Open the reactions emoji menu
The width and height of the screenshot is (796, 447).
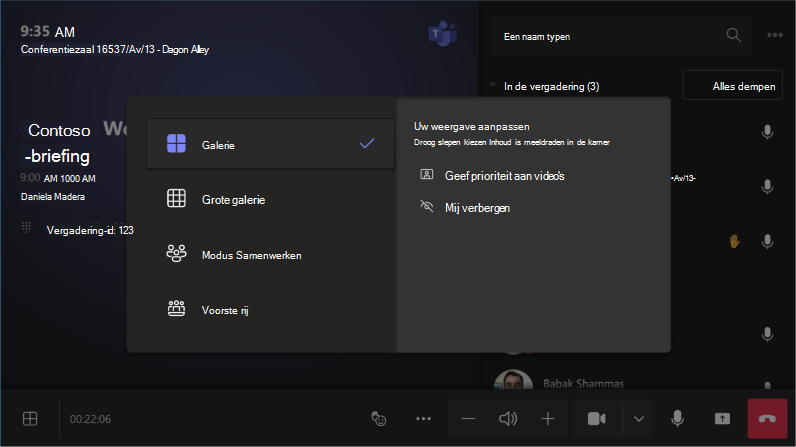tap(379, 419)
